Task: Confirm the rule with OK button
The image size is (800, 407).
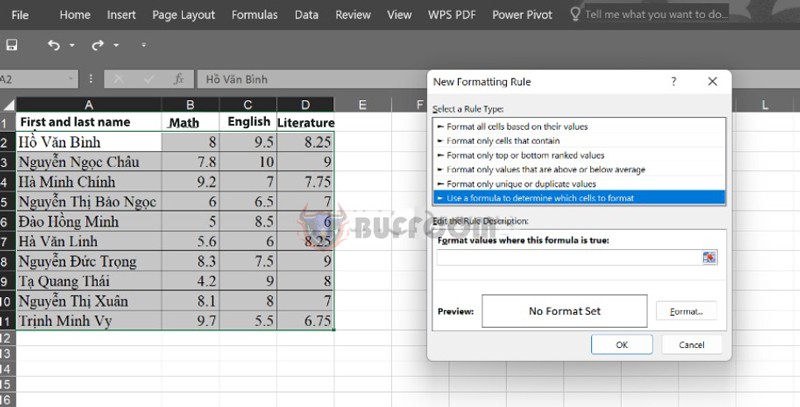Action: [x=621, y=345]
